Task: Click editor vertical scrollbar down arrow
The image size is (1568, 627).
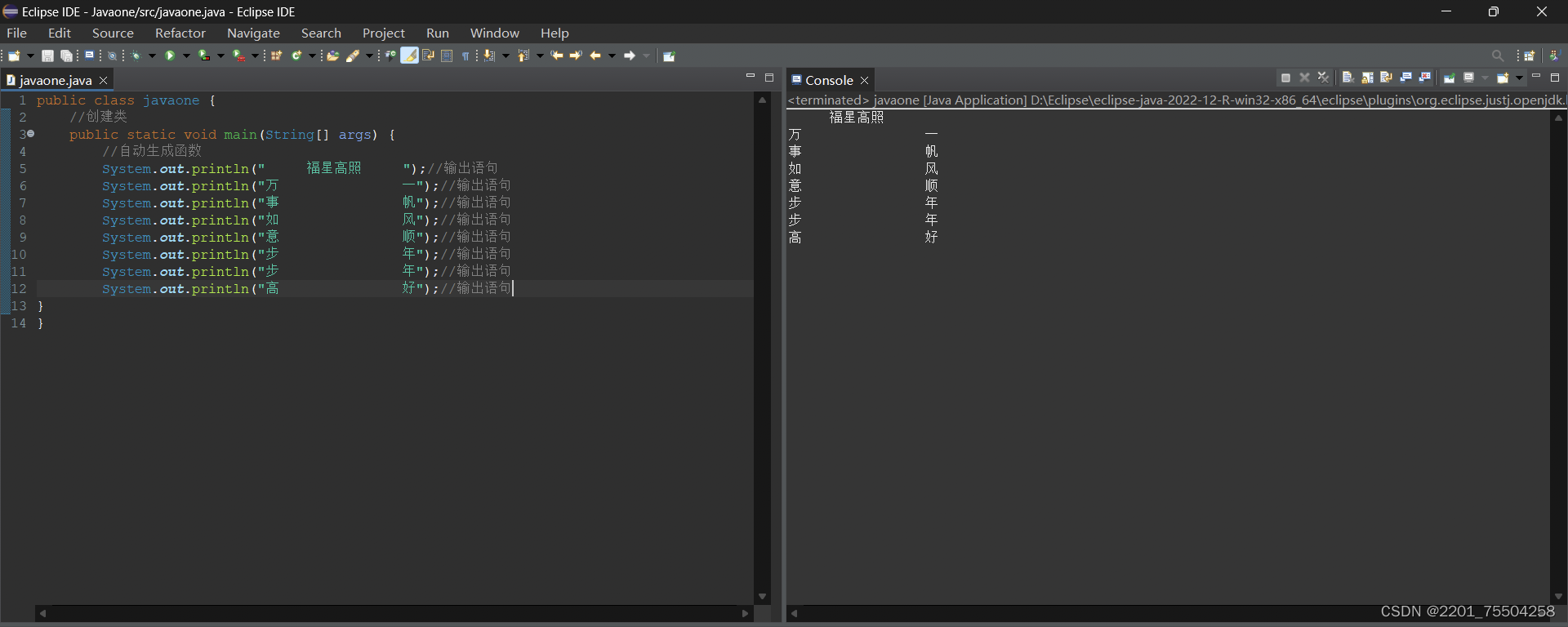Action: 762,597
